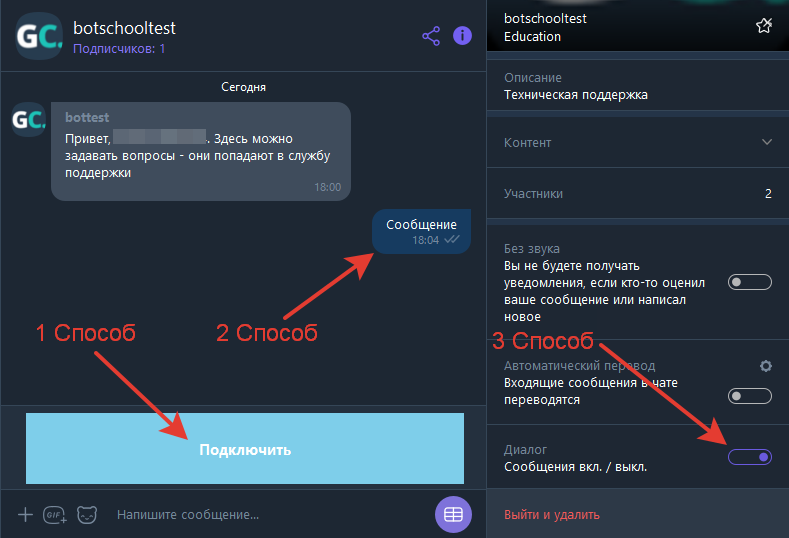Image resolution: width=789 pixels, height=538 pixels.
Task: Open the "Участники" members list
Action: pos(637,194)
